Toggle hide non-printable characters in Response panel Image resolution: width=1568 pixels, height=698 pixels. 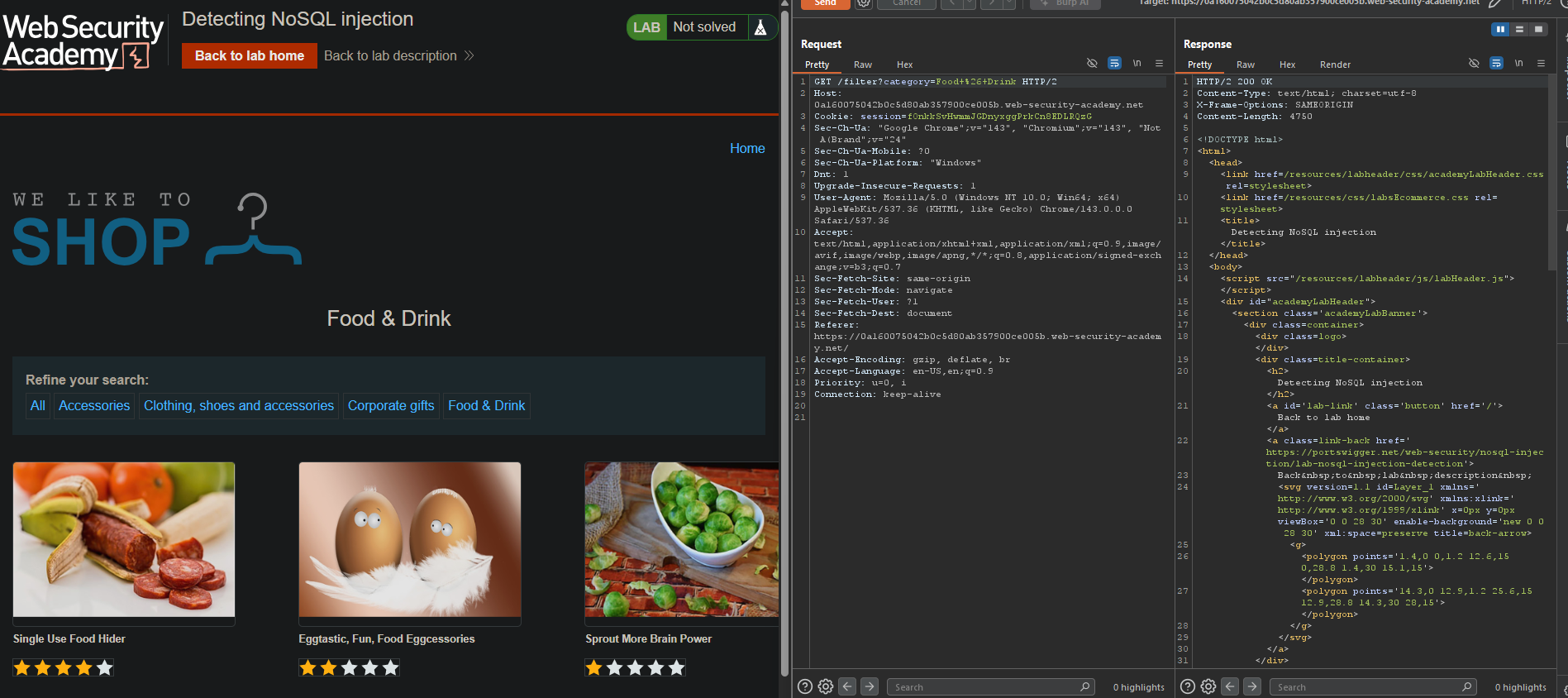(1474, 64)
